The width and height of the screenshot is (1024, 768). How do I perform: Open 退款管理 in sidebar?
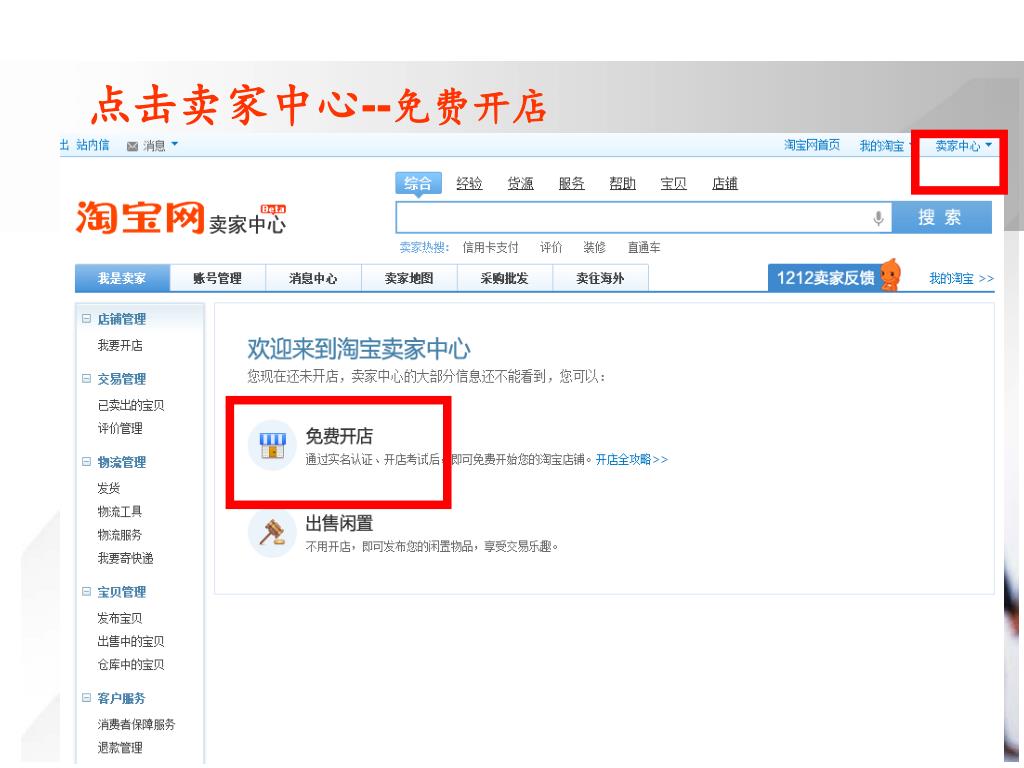120,748
